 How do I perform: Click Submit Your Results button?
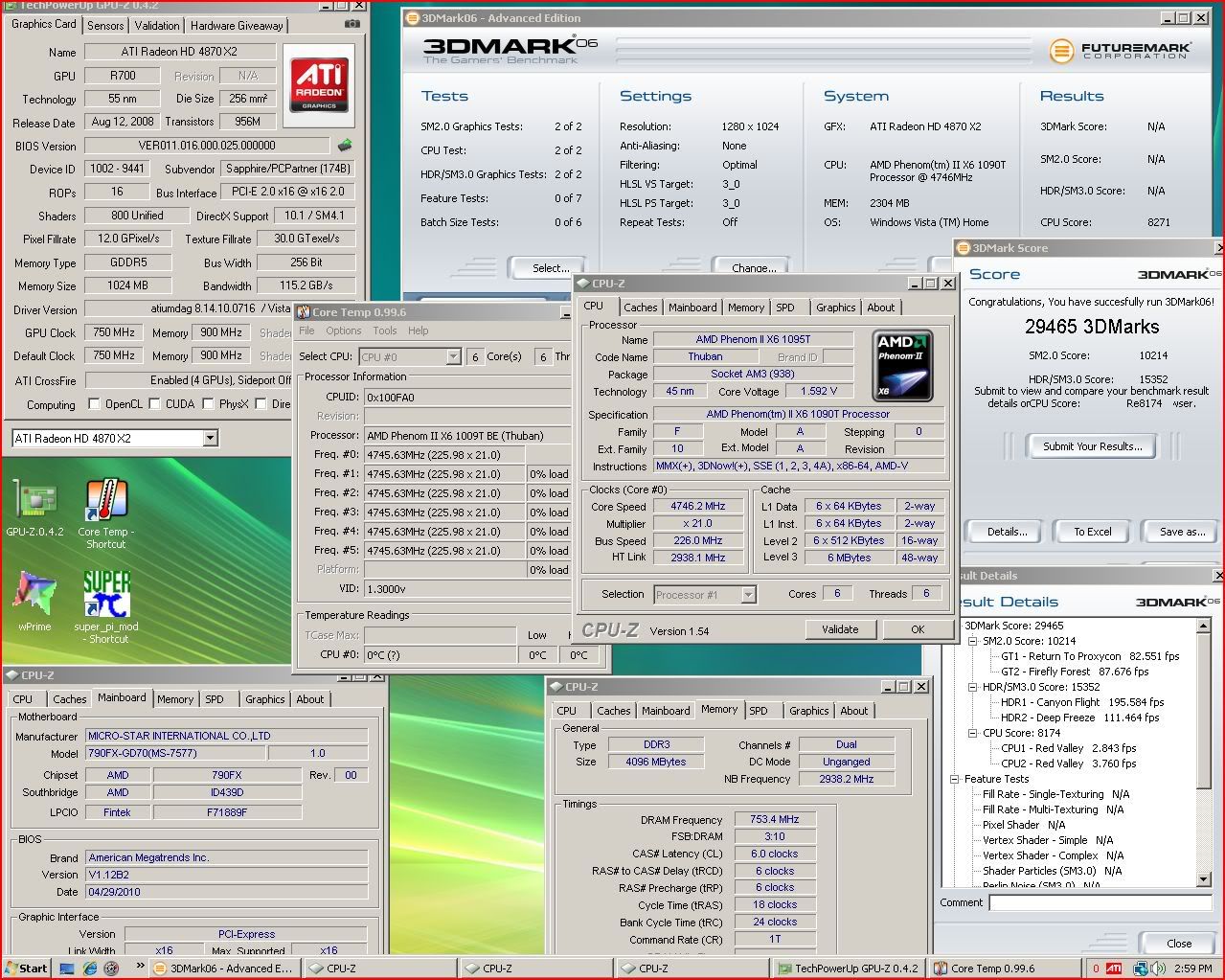point(1092,446)
